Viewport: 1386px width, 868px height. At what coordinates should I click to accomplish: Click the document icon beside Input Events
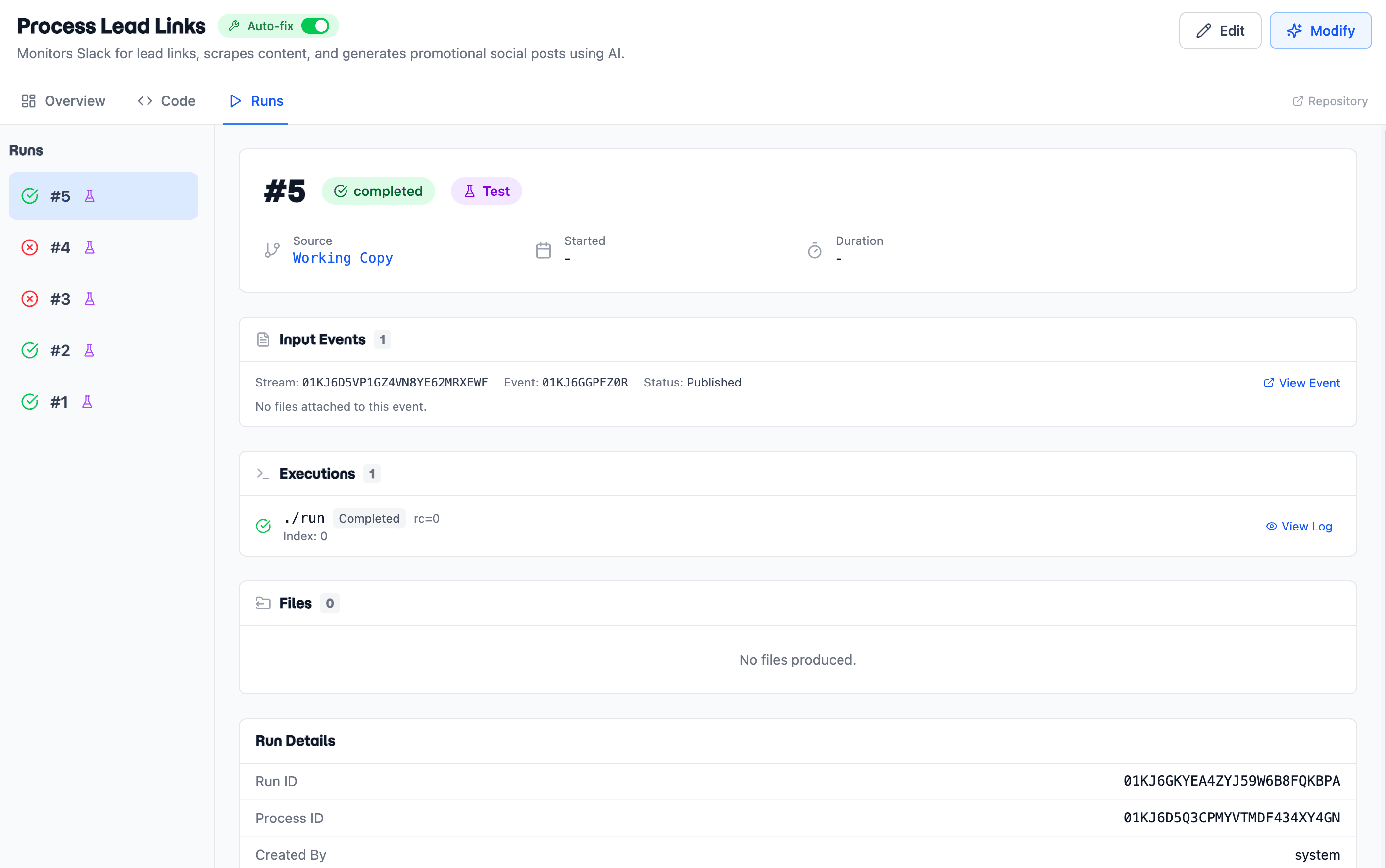[x=263, y=338]
